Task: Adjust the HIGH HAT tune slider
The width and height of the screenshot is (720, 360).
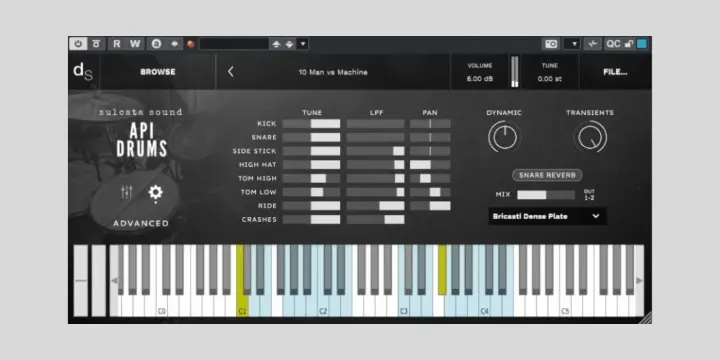Action: pyautogui.click(x=311, y=164)
